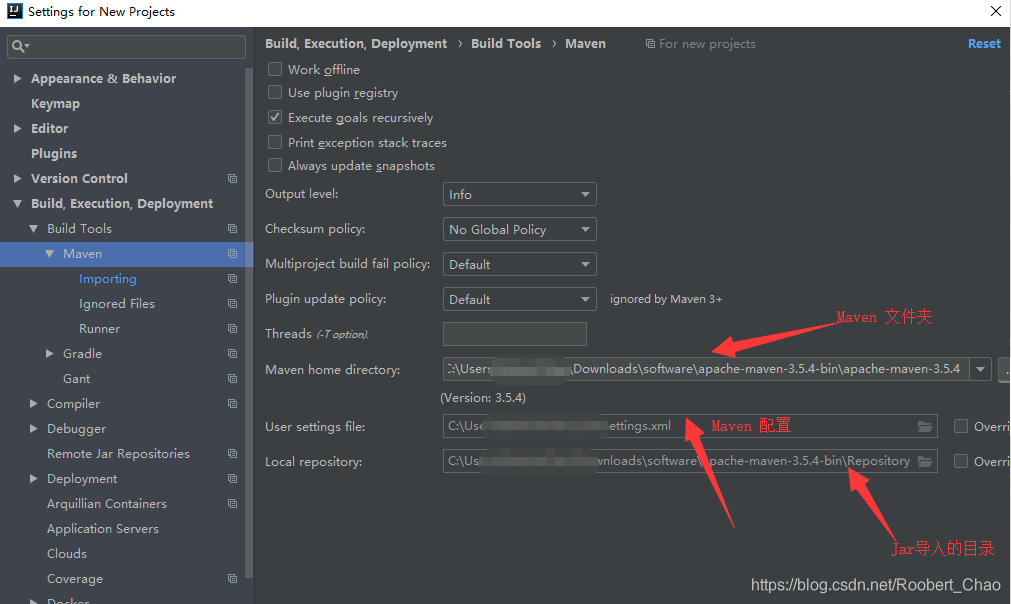Screen dimensions: 1011x604
Task: Open the Ignored Files settings page
Action: point(117,304)
